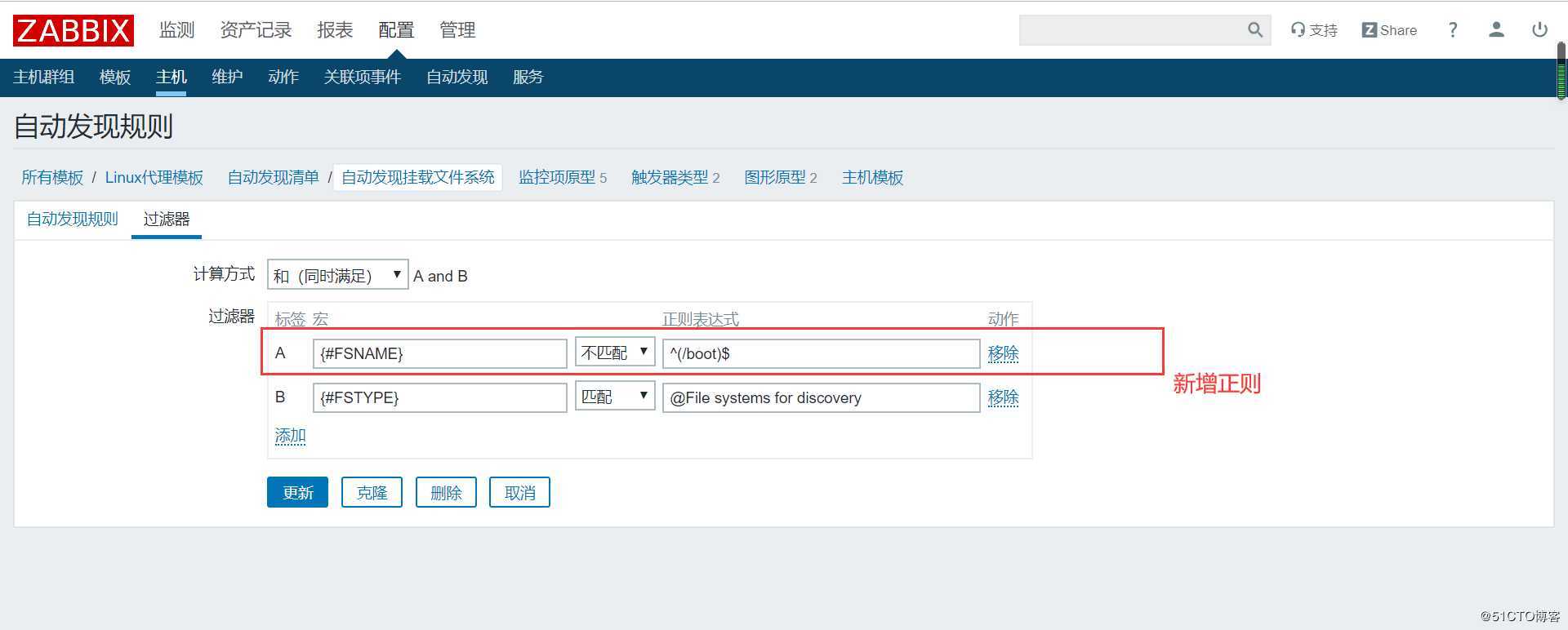Open the 报表 top menu

pos(335,30)
